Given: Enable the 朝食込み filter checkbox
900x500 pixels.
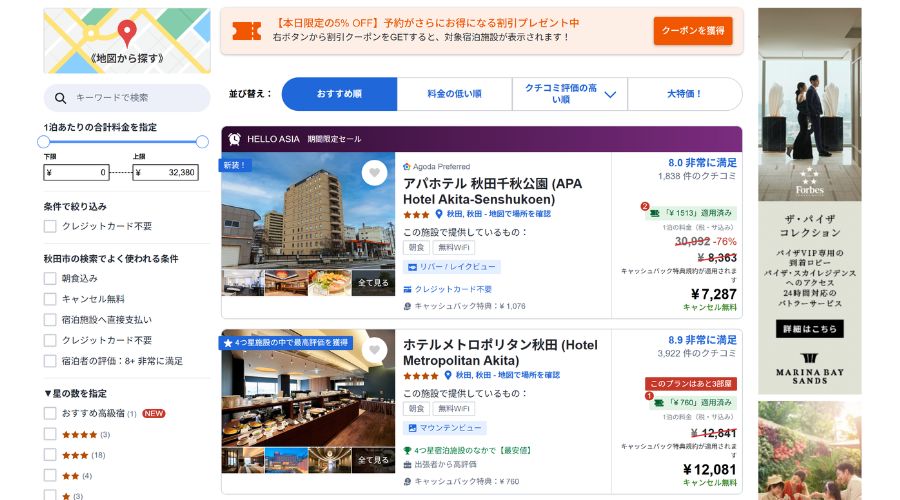Looking at the screenshot, I should point(50,278).
